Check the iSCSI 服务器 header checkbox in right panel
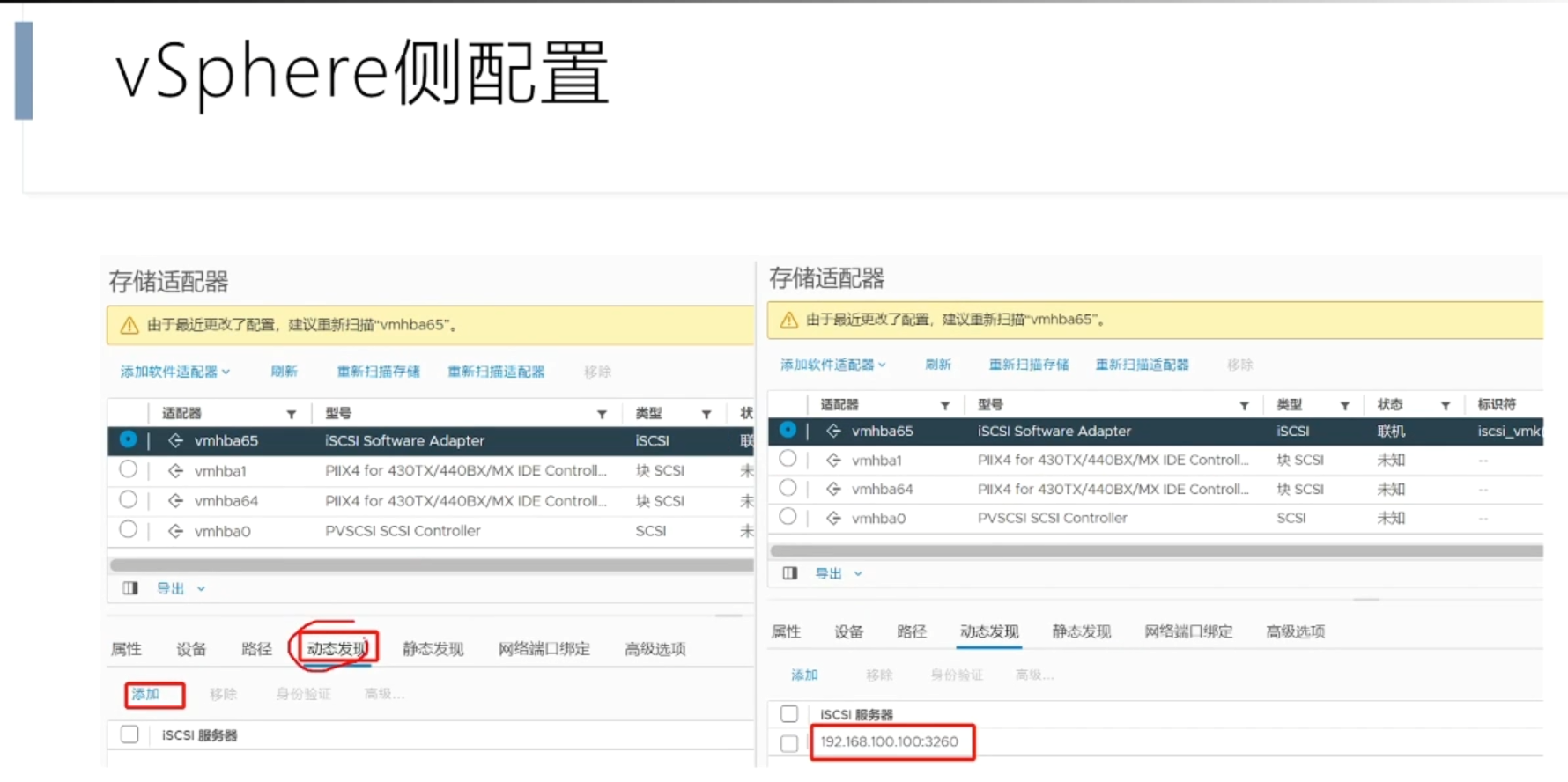This screenshot has height=782, width=1568. (789, 713)
